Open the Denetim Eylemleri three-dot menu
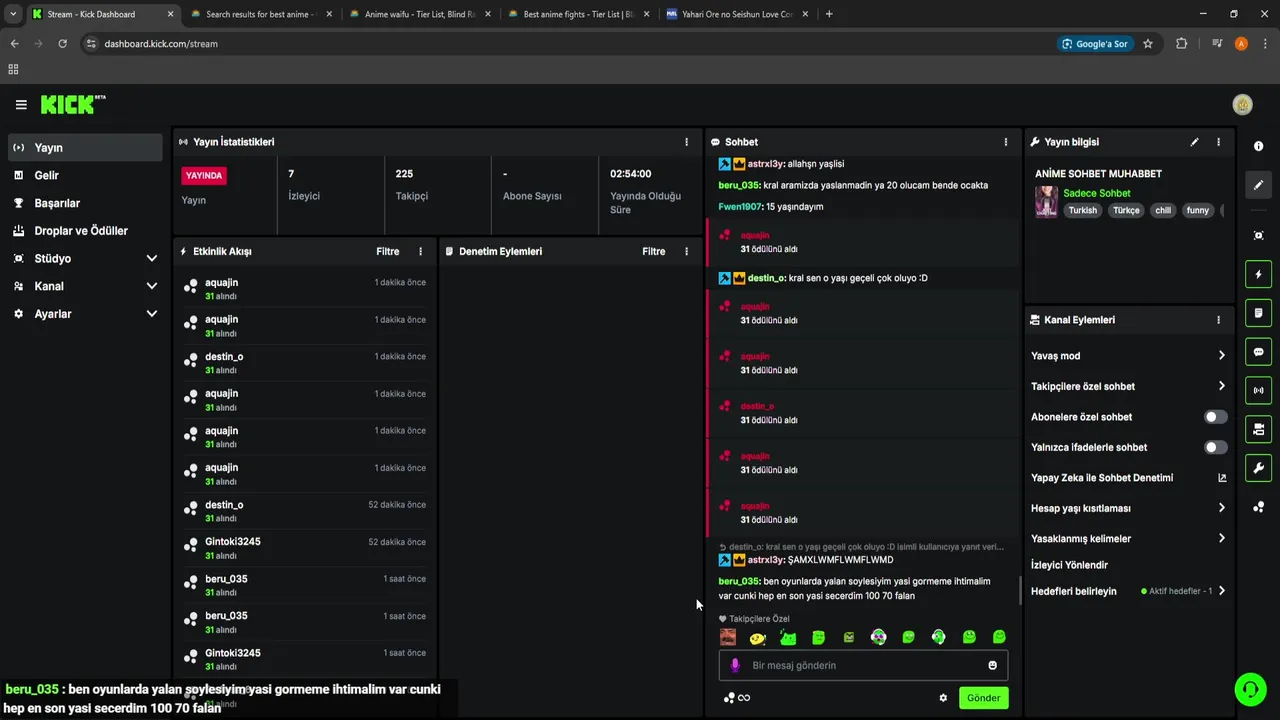The width and height of the screenshot is (1280, 720). click(686, 251)
